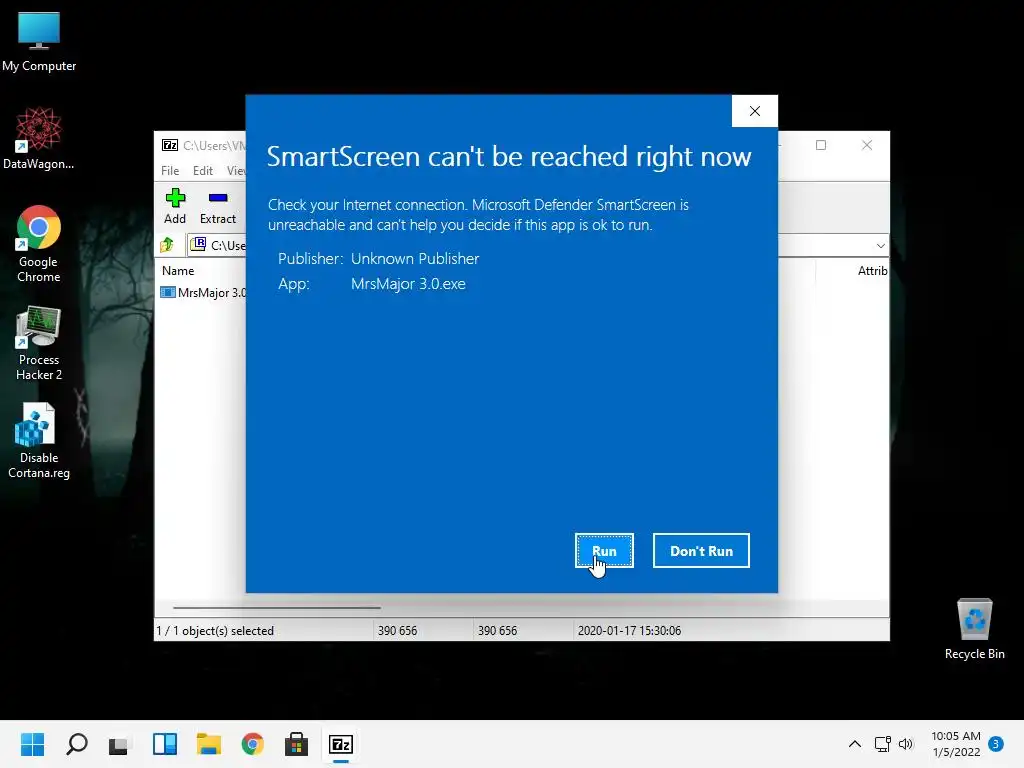Close the 7-Zip window
The width and height of the screenshot is (1024, 768).
pyautogui.click(x=867, y=145)
